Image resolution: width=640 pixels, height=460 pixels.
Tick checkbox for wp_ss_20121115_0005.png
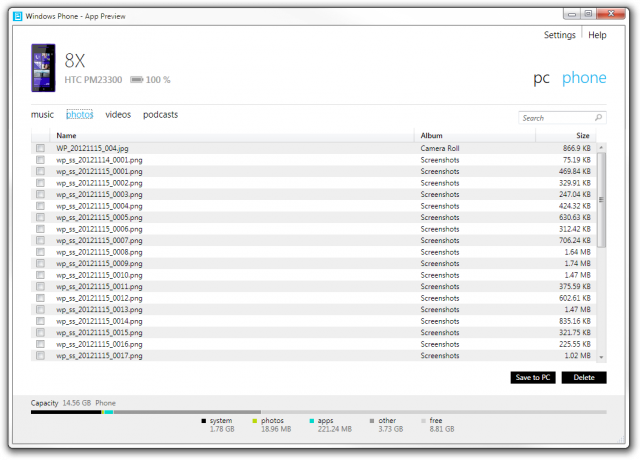tap(40, 217)
